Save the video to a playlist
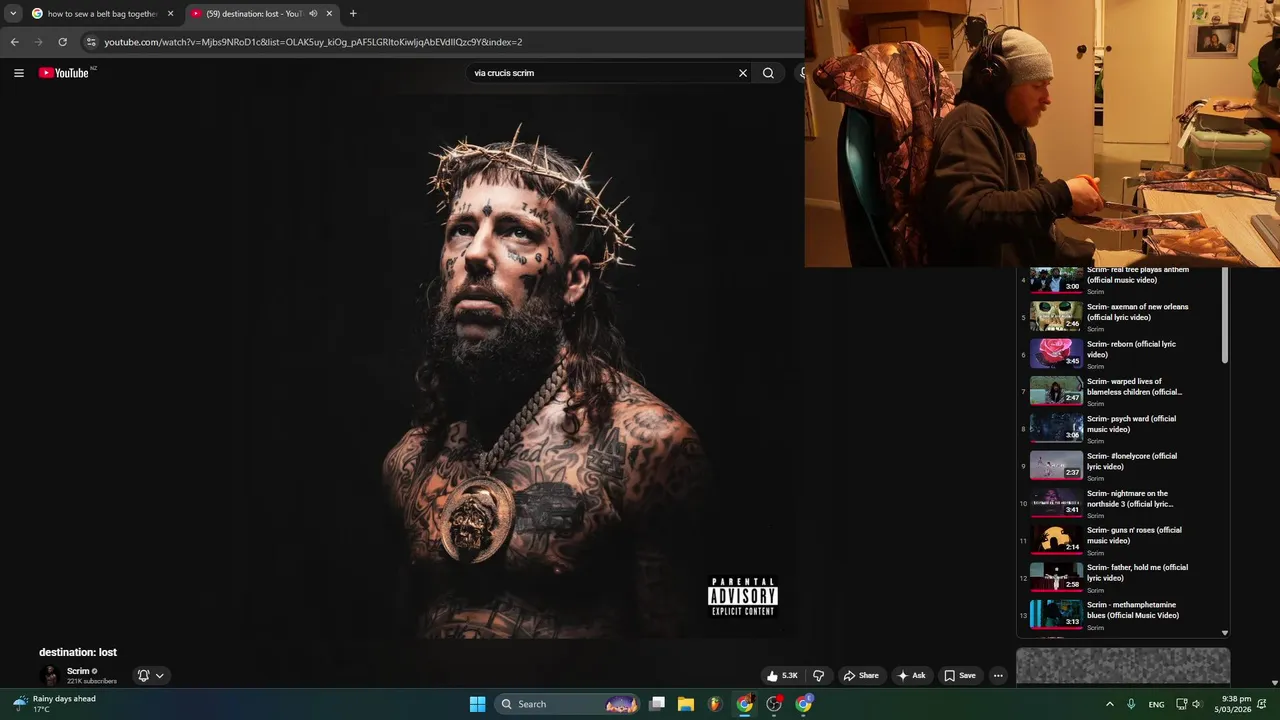The width and height of the screenshot is (1280, 720). (960, 676)
